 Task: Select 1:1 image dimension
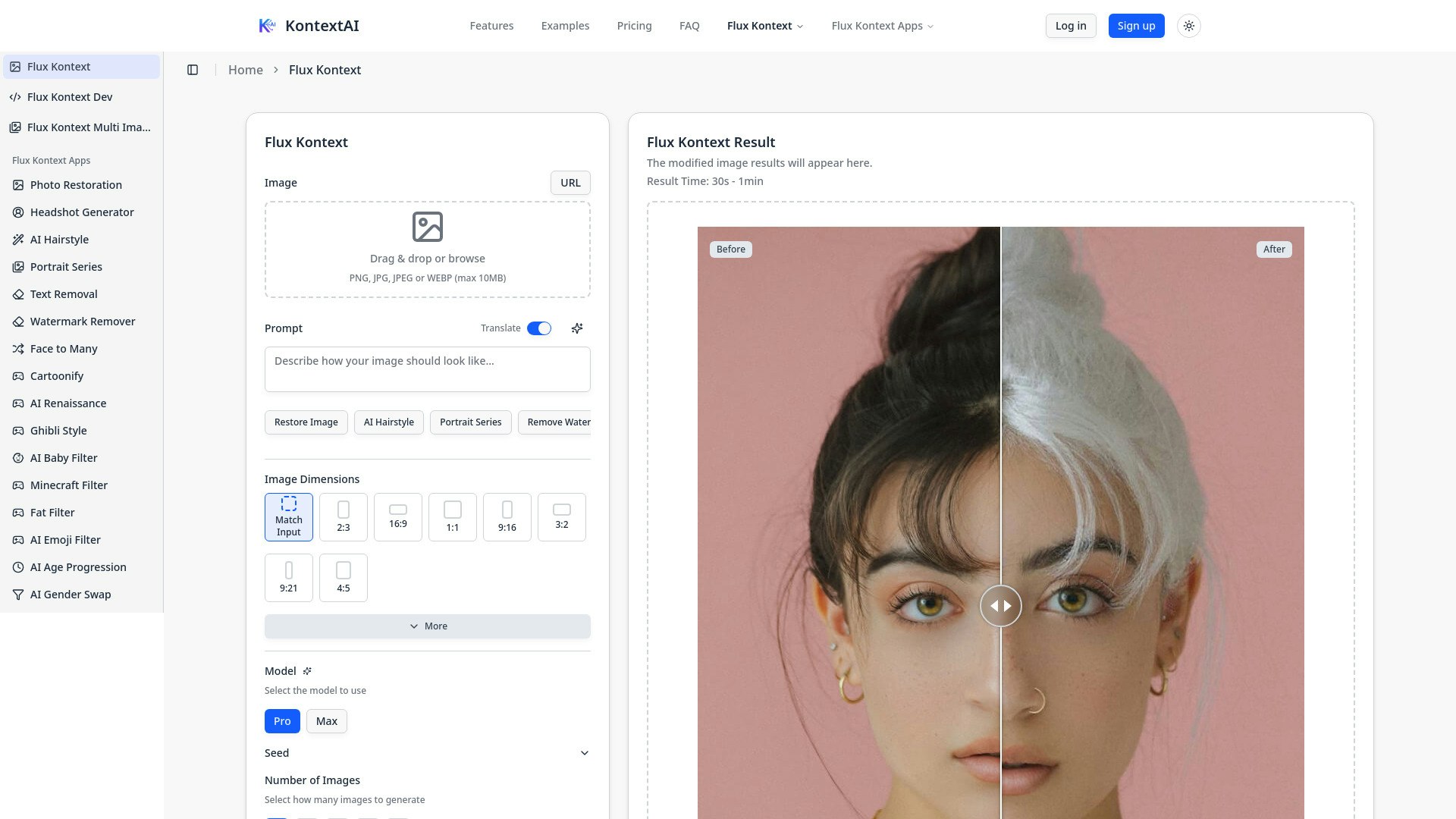pyautogui.click(x=453, y=517)
